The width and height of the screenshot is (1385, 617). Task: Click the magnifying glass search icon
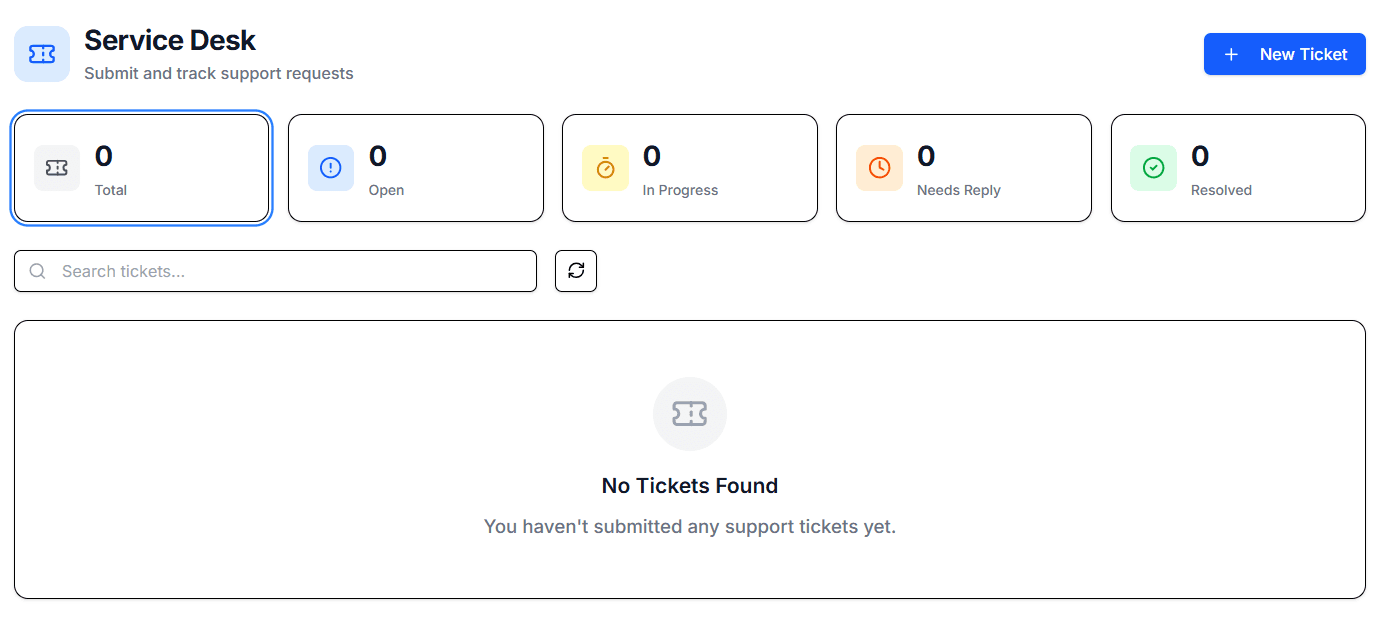click(x=37, y=270)
